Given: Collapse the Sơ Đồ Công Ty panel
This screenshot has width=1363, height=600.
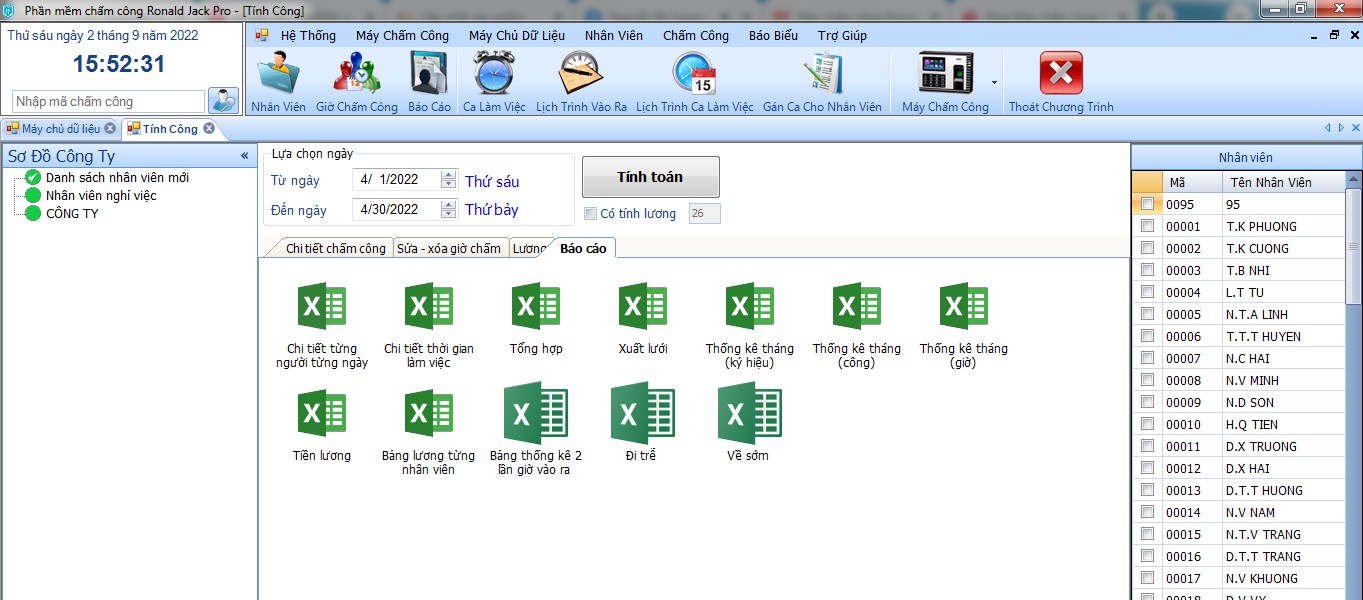Looking at the screenshot, I should 245,156.
